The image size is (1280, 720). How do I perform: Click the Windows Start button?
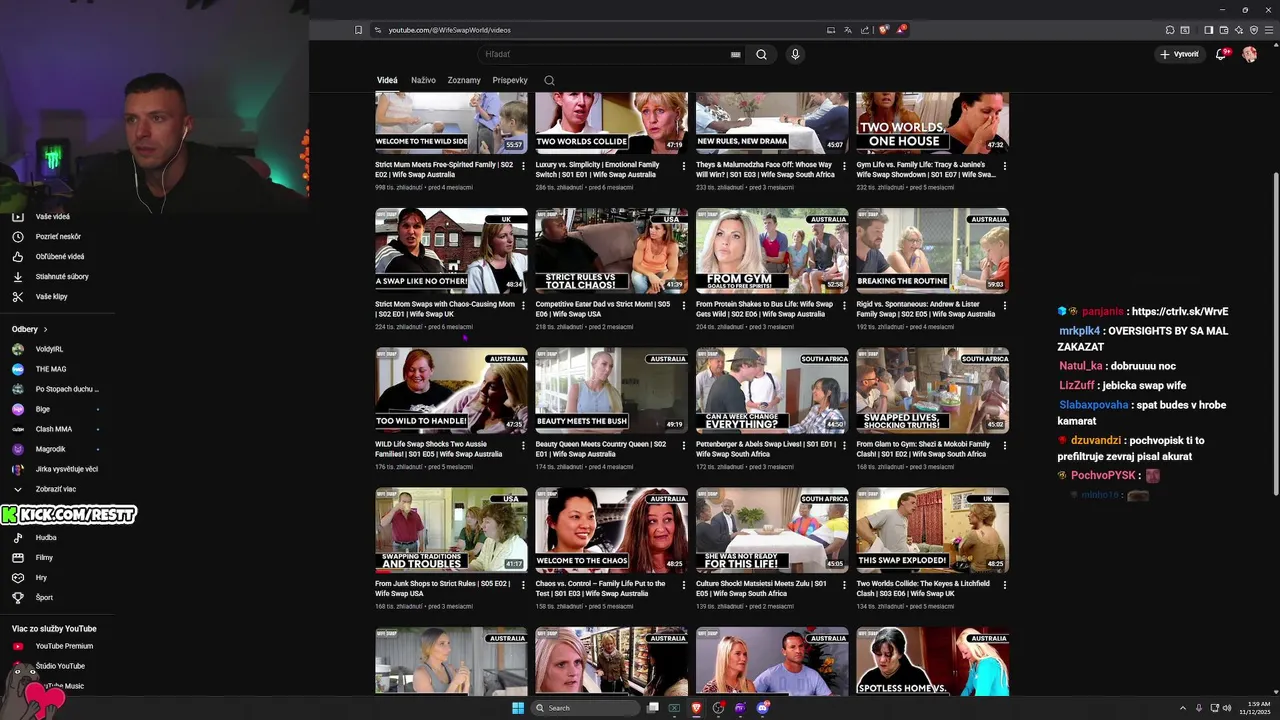click(518, 708)
